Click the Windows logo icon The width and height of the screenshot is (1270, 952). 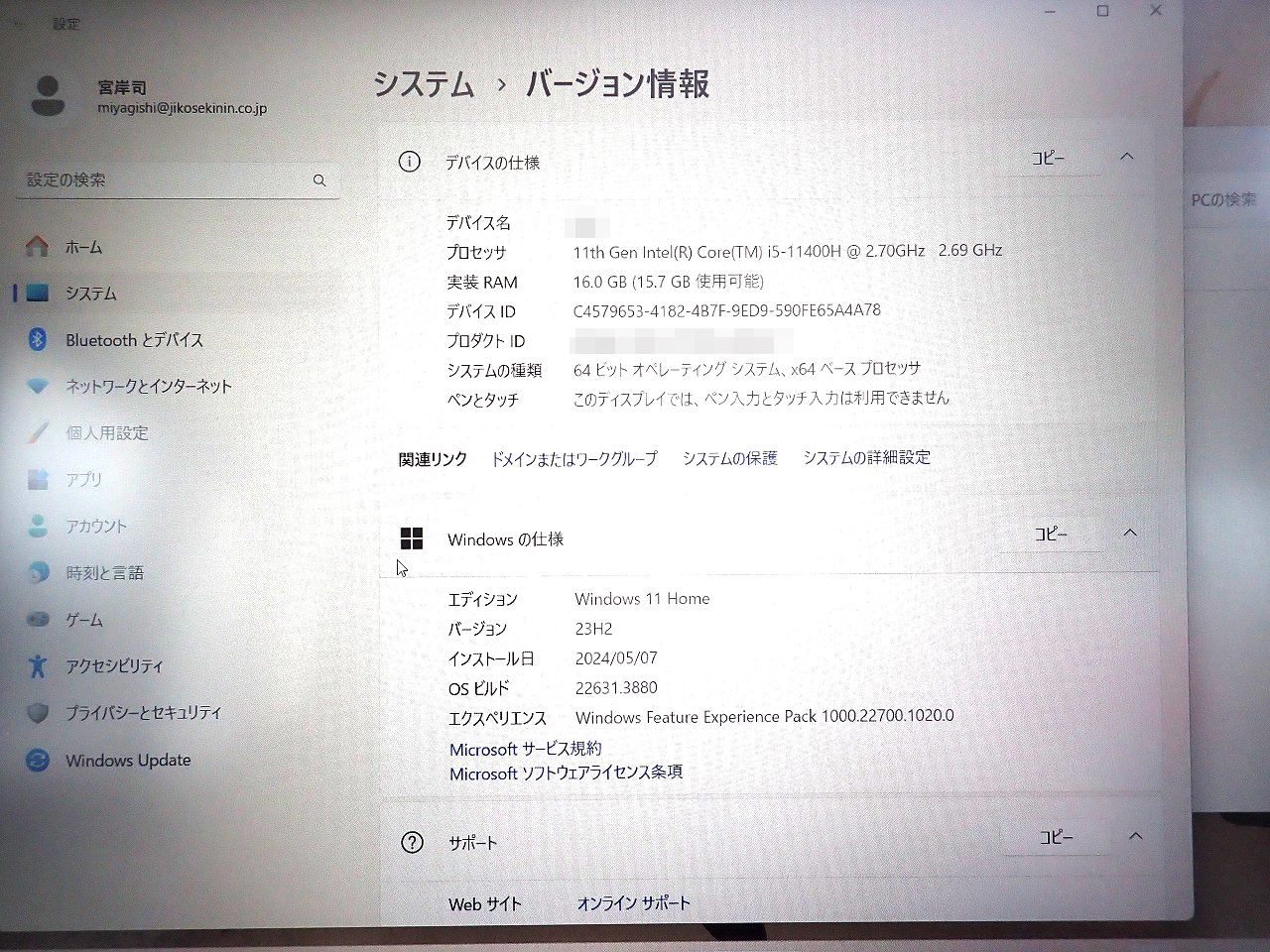coord(412,538)
